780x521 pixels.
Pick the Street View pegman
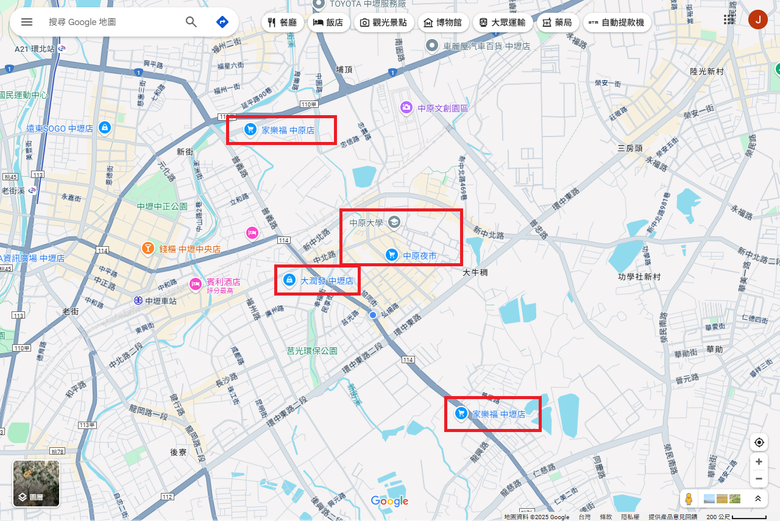click(x=689, y=498)
